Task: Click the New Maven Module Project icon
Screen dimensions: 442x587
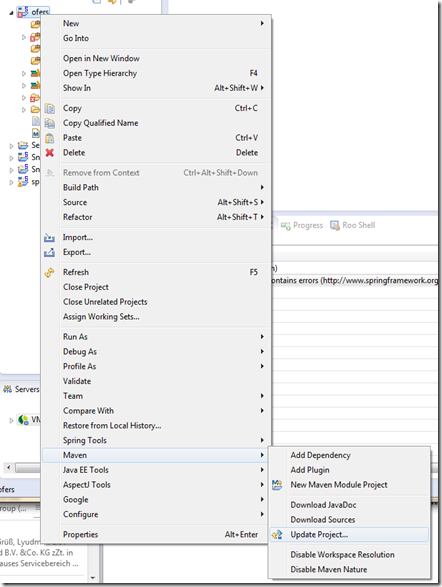Action: [277, 485]
